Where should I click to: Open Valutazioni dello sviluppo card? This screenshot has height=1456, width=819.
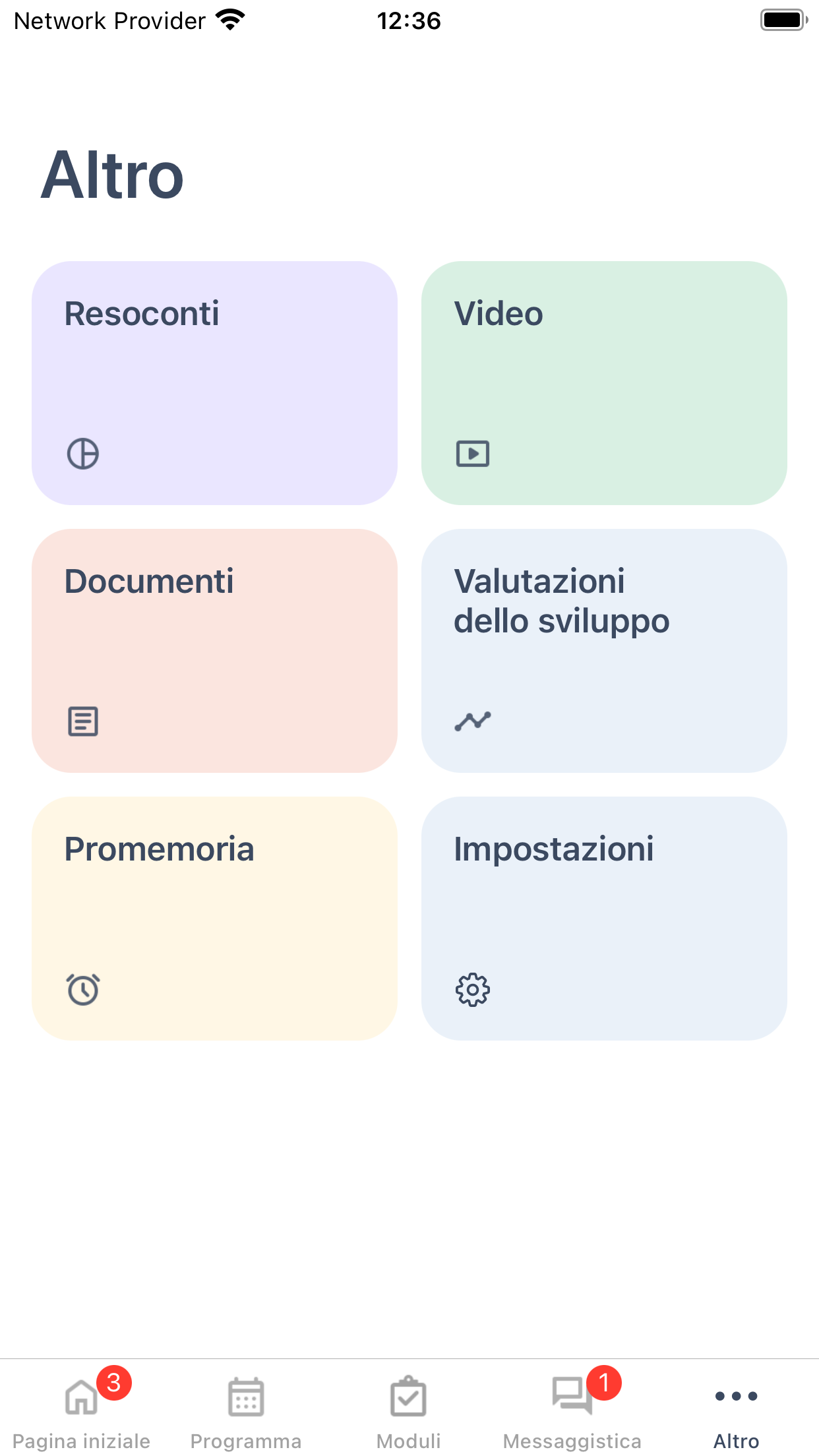604,651
